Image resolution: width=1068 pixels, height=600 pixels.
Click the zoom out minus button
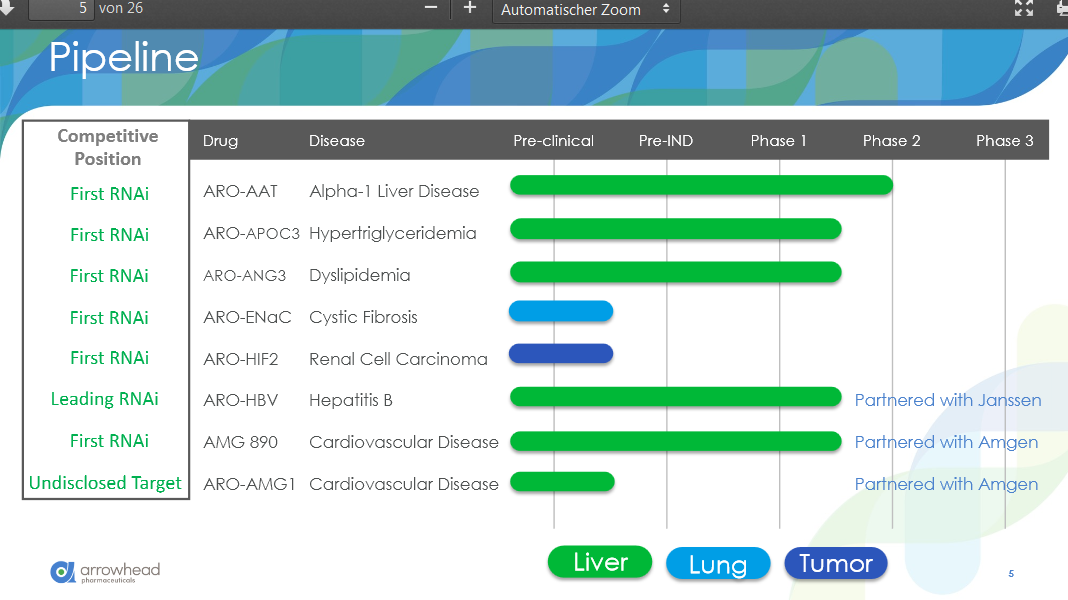click(430, 8)
